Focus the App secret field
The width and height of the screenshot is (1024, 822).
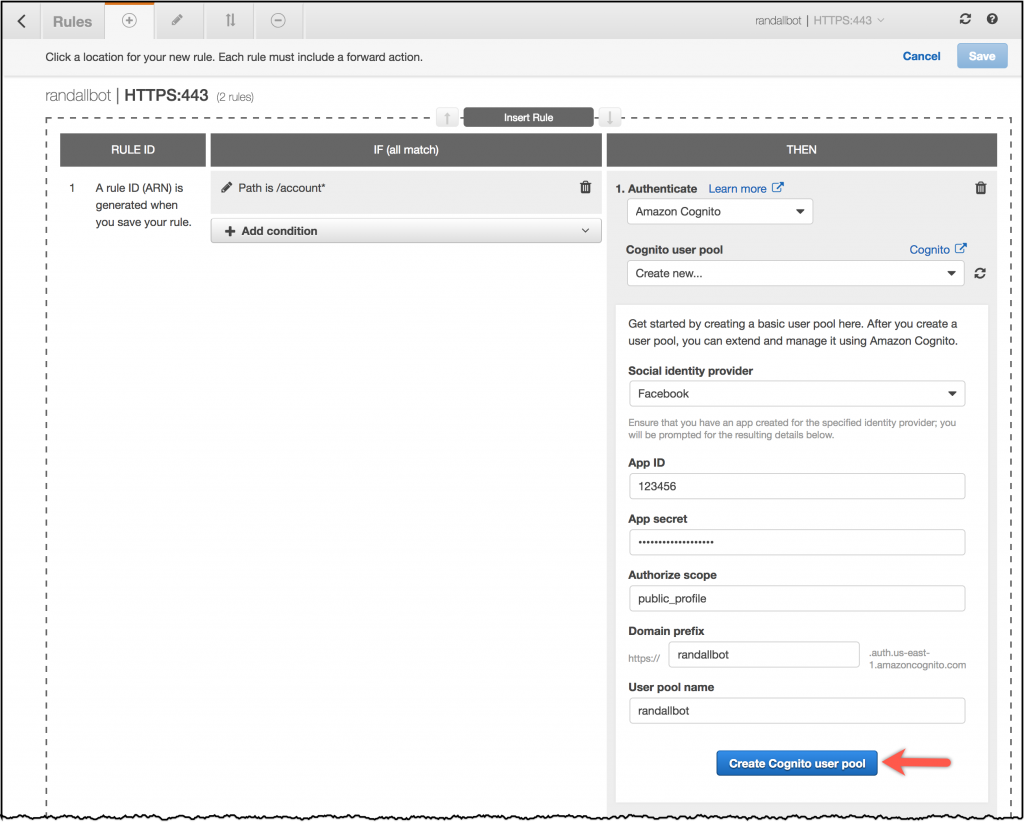pos(797,543)
